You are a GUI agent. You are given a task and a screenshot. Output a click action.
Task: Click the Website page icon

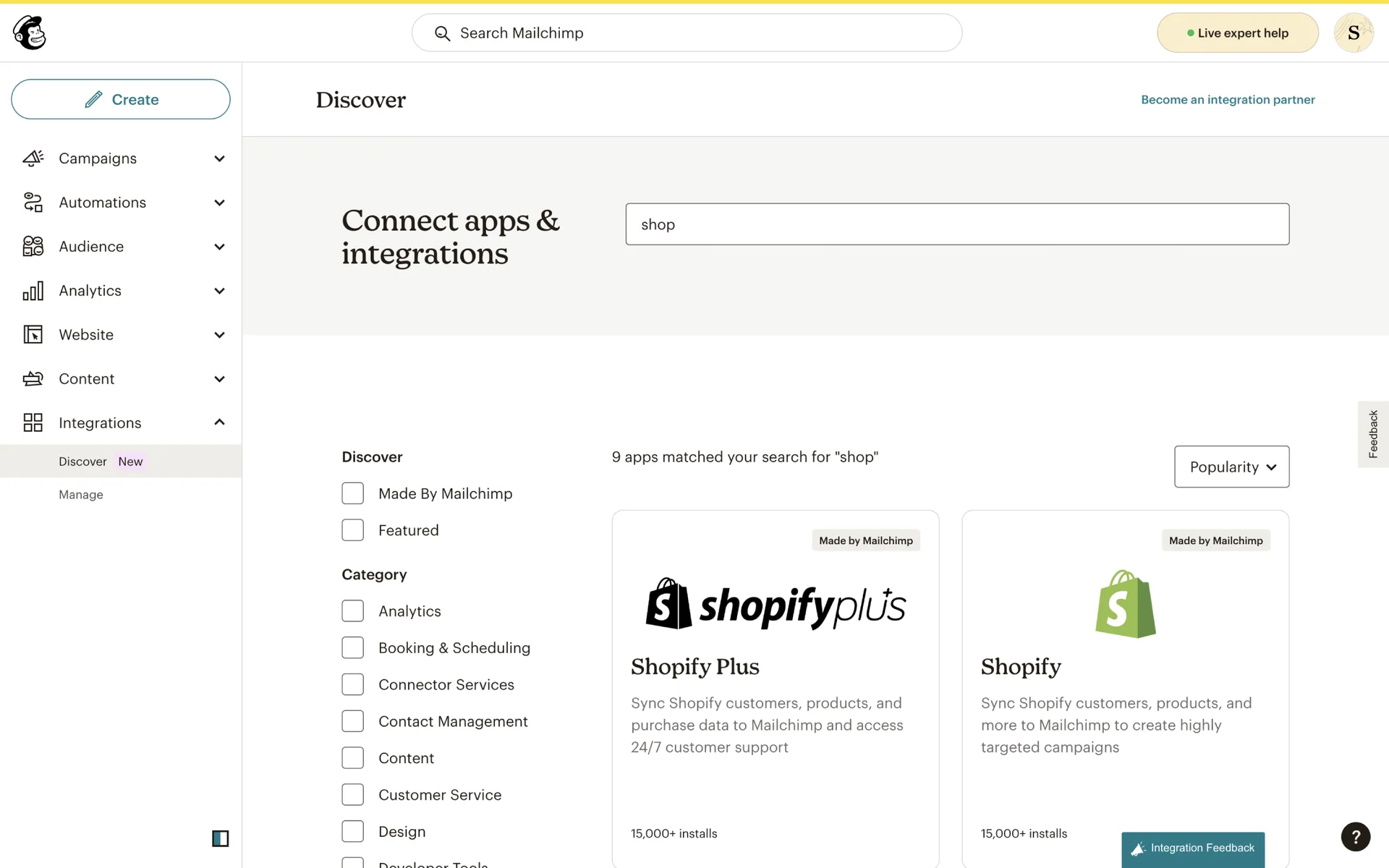pyautogui.click(x=33, y=335)
